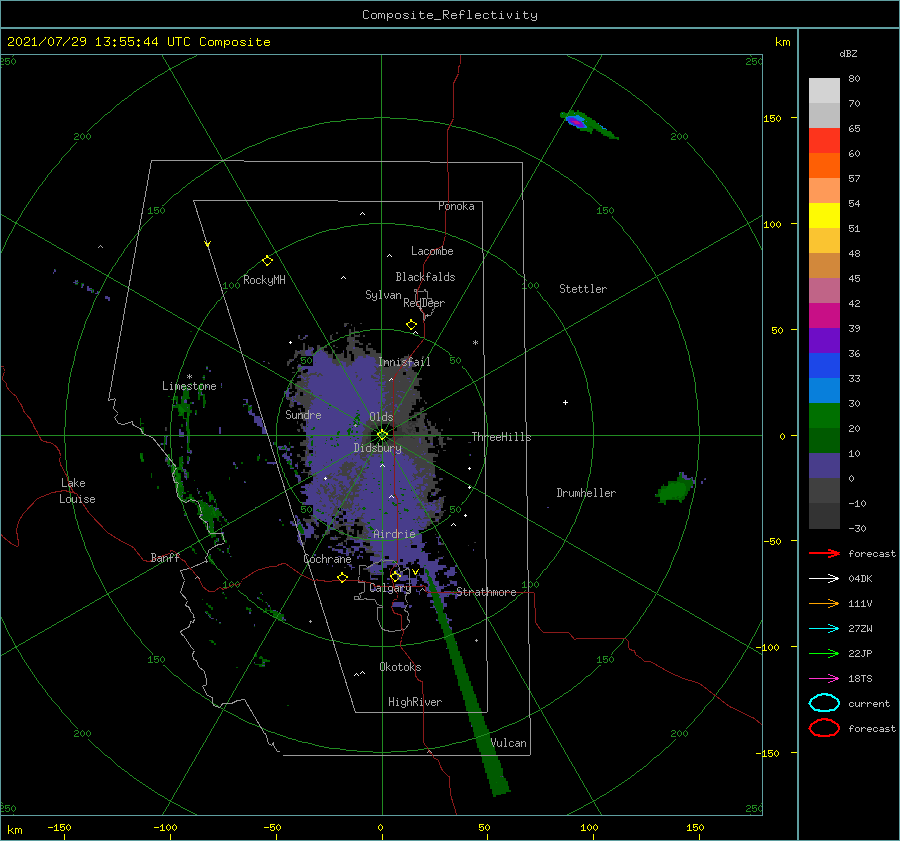
Task: Select the 39 dBZ purple color swatch
Action: (x=824, y=340)
